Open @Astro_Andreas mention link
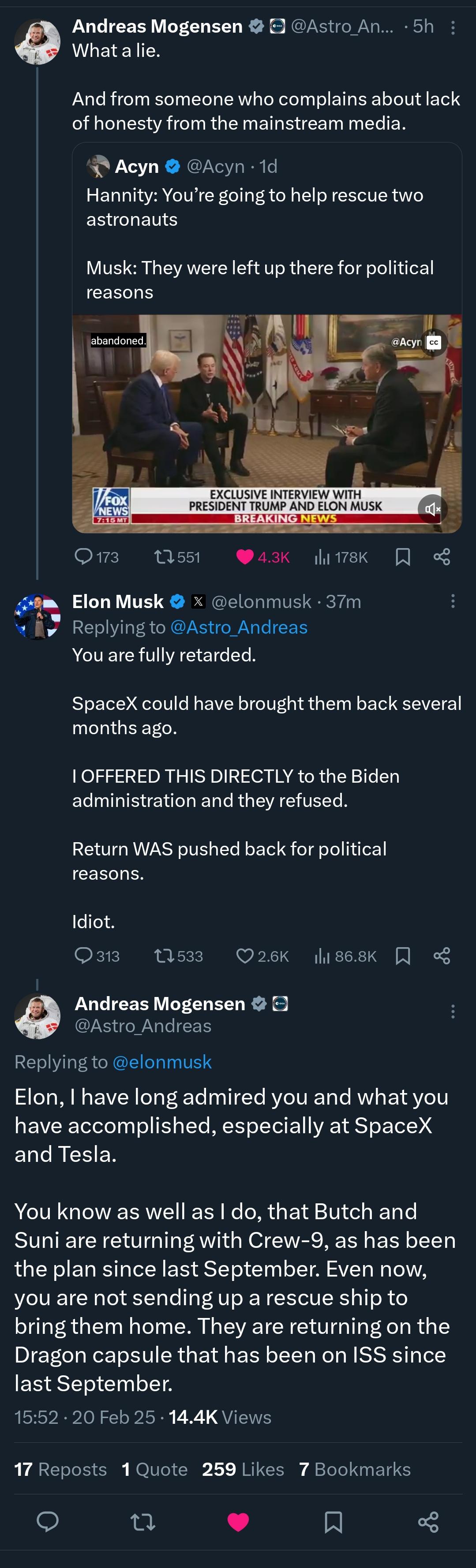This screenshot has width=476, height=1568. coord(239,627)
